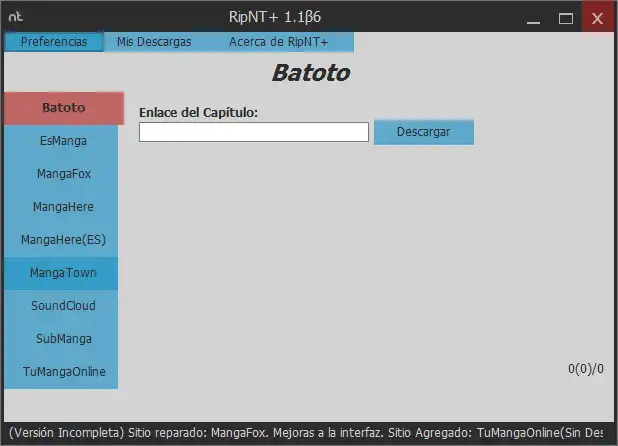Switch to MangaTown site

(x=61, y=273)
